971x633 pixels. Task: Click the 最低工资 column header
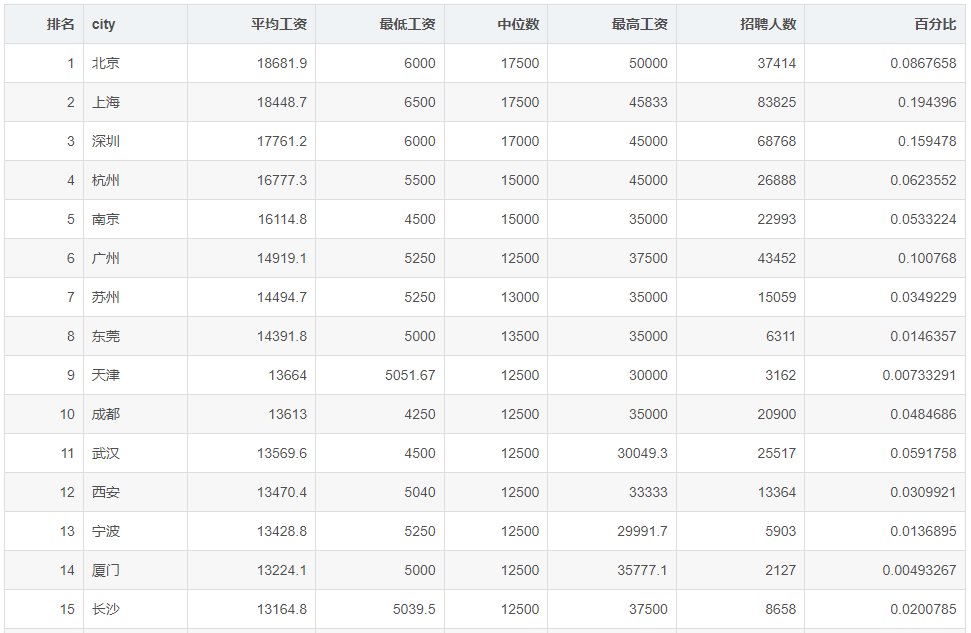tap(380, 24)
